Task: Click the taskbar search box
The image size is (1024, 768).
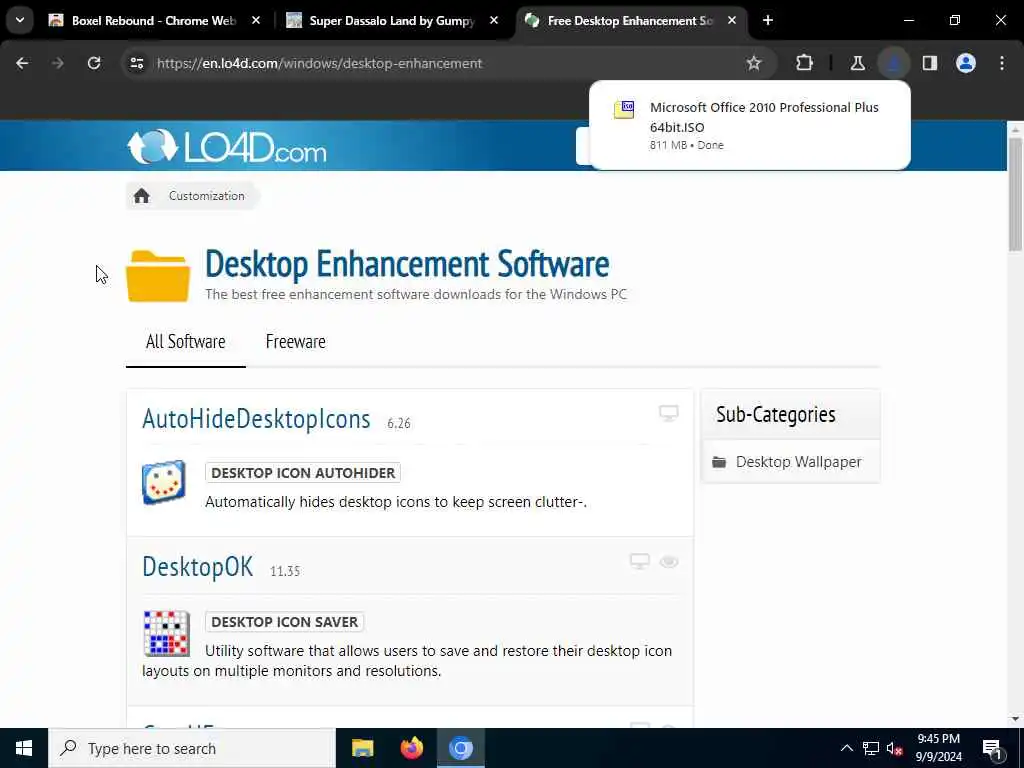Action: coord(192,748)
